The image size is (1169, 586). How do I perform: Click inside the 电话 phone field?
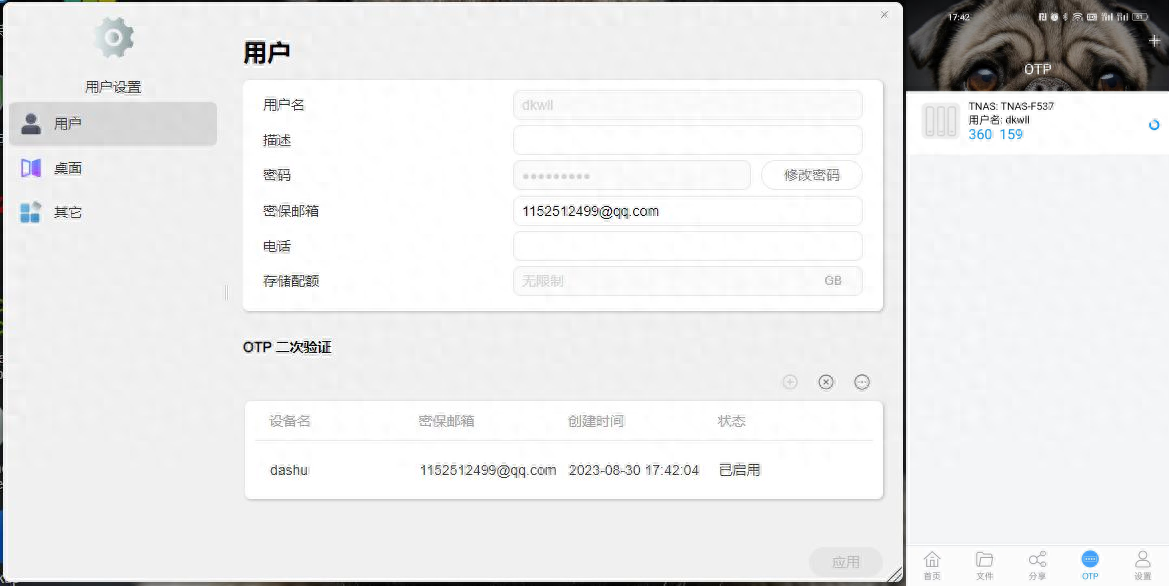687,245
